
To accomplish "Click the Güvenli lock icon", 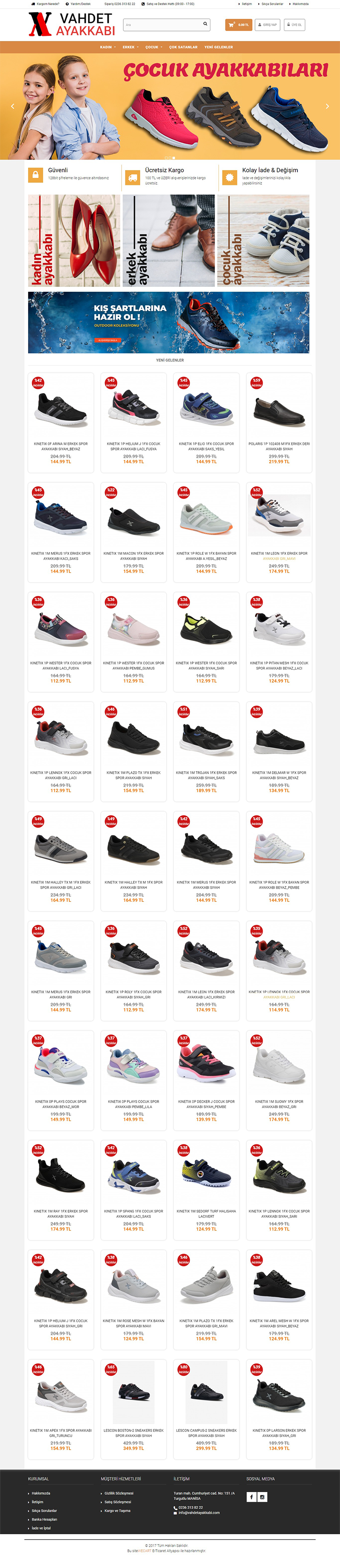I will pos(35,175).
